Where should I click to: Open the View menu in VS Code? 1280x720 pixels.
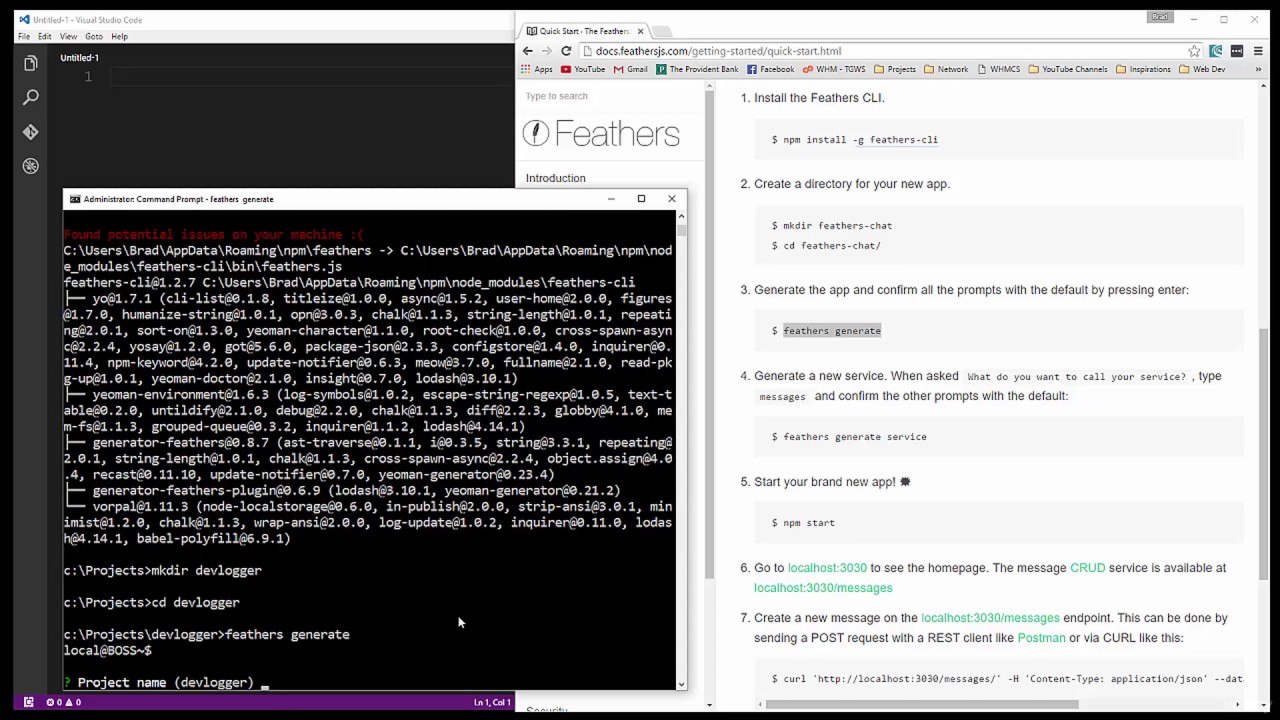(x=68, y=36)
